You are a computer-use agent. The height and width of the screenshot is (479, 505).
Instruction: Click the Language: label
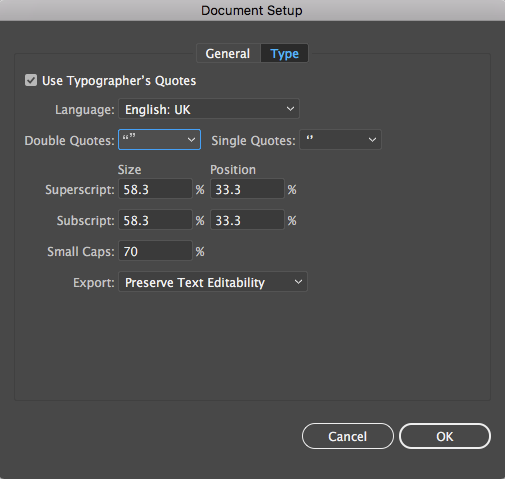click(x=85, y=110)
